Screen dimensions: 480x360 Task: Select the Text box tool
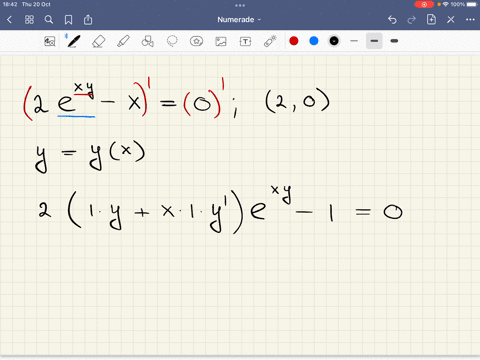click(x=245, y=41)
